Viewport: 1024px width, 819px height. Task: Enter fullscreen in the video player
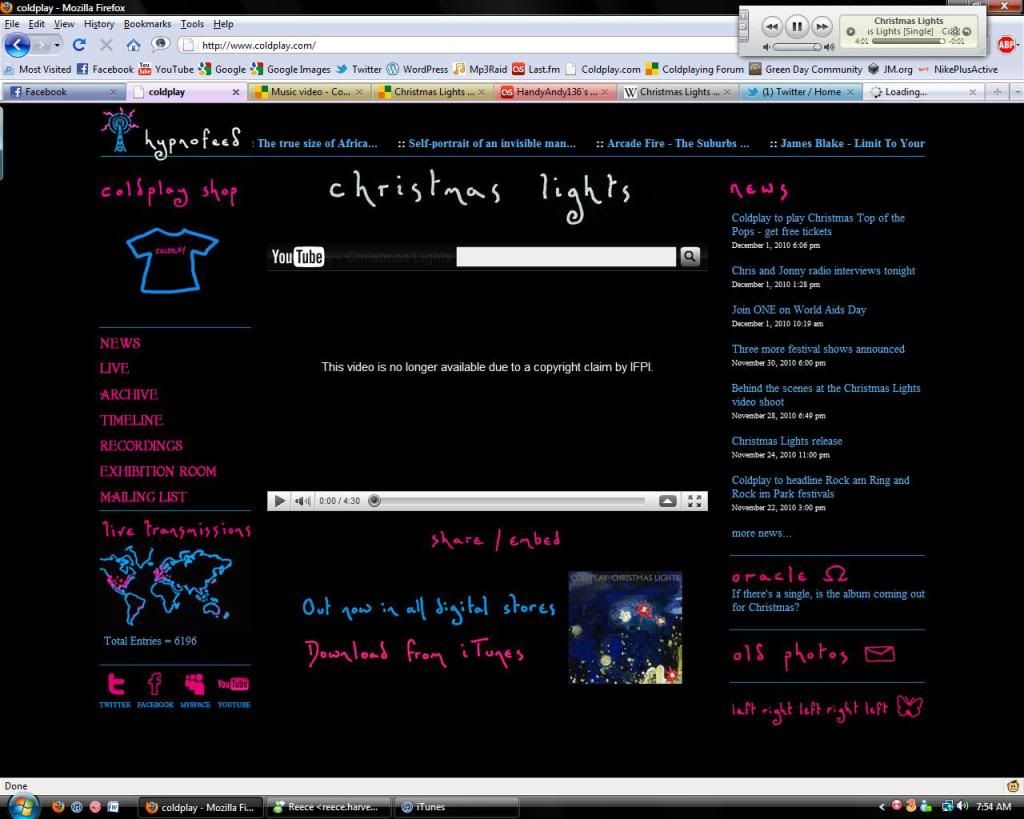695,501
